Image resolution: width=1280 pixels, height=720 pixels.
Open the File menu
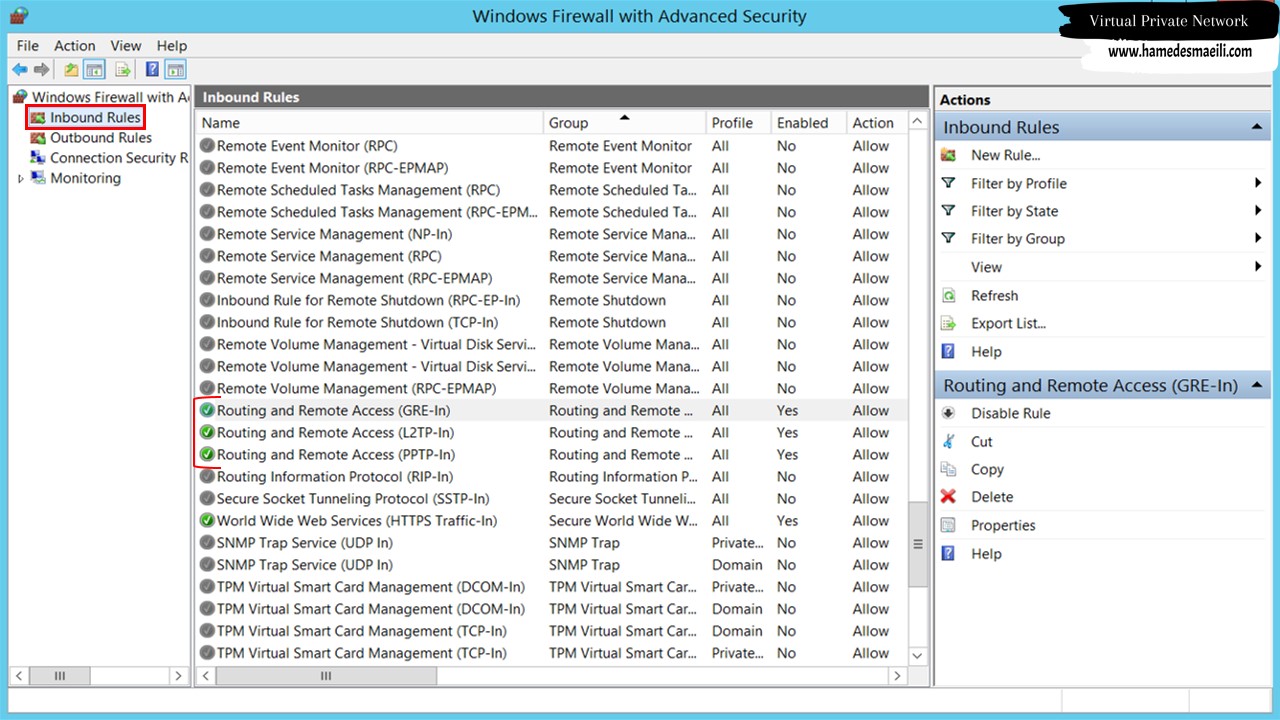(x=28, y=45)
